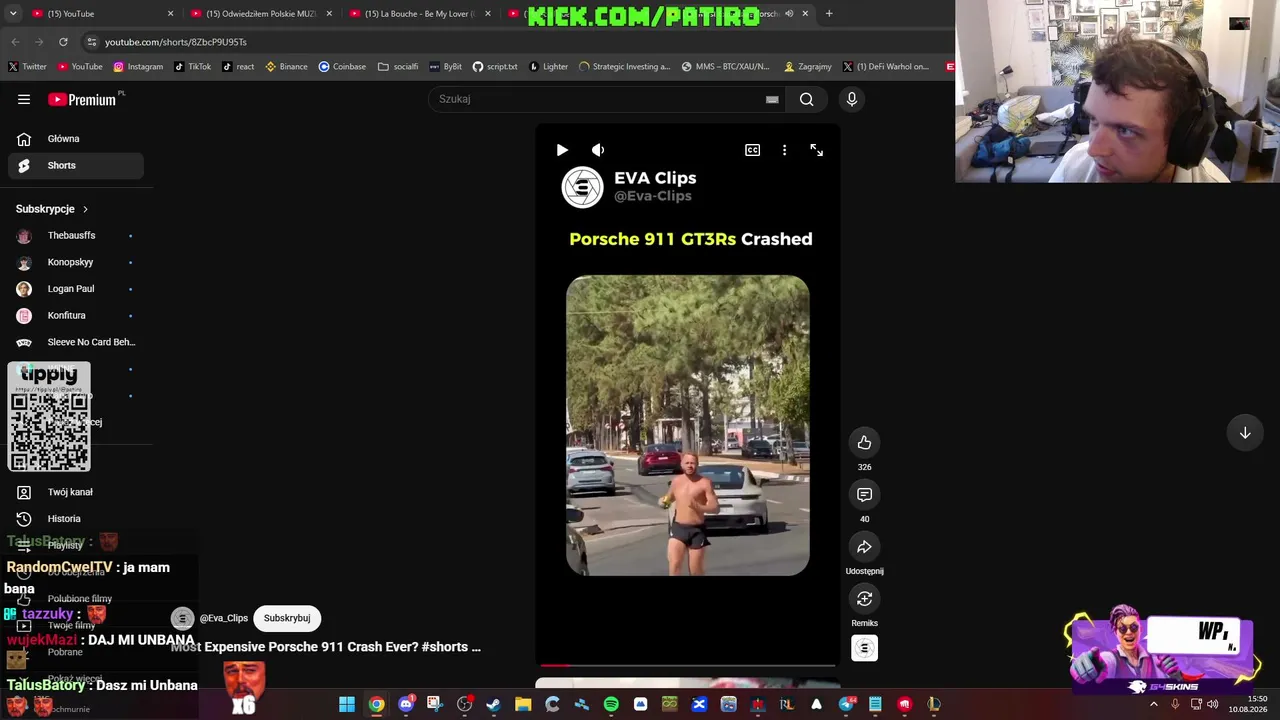Mute the active tab's audio
This screenshot has width=1280, height=720.
pyautogui.click(x=789, y=14)
